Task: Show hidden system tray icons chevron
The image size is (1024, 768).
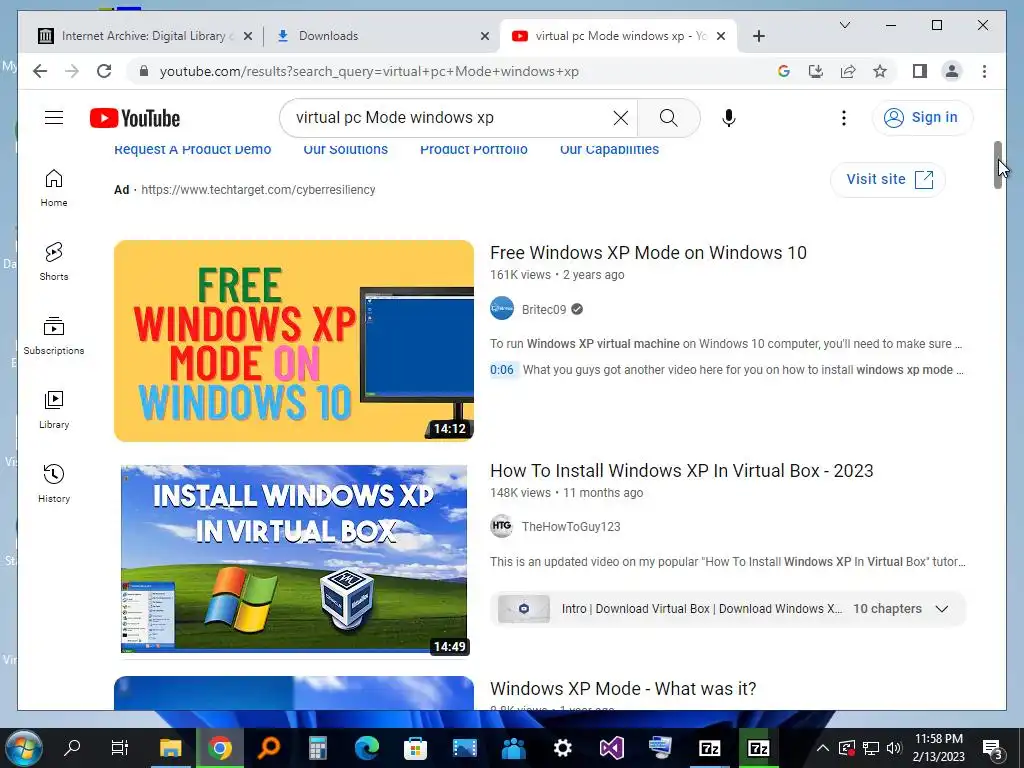Action: click(822, 748)
